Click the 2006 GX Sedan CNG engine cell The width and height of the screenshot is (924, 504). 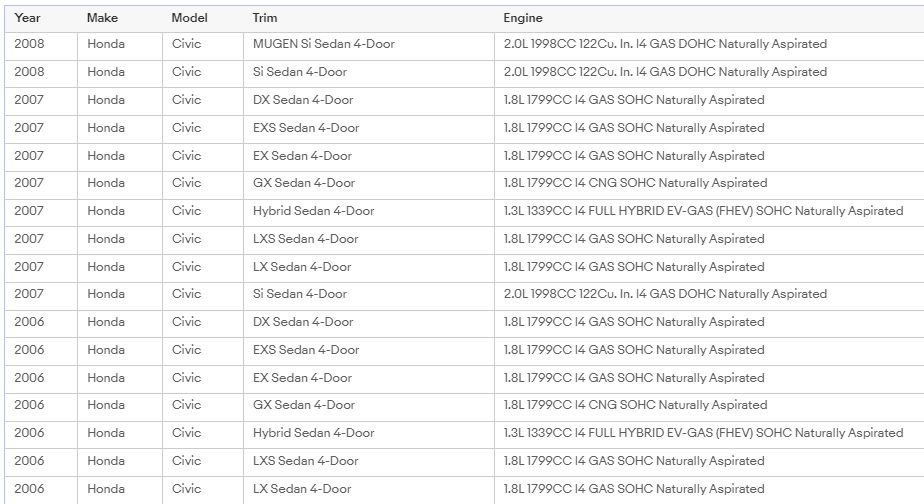click(x=635, y=405)
